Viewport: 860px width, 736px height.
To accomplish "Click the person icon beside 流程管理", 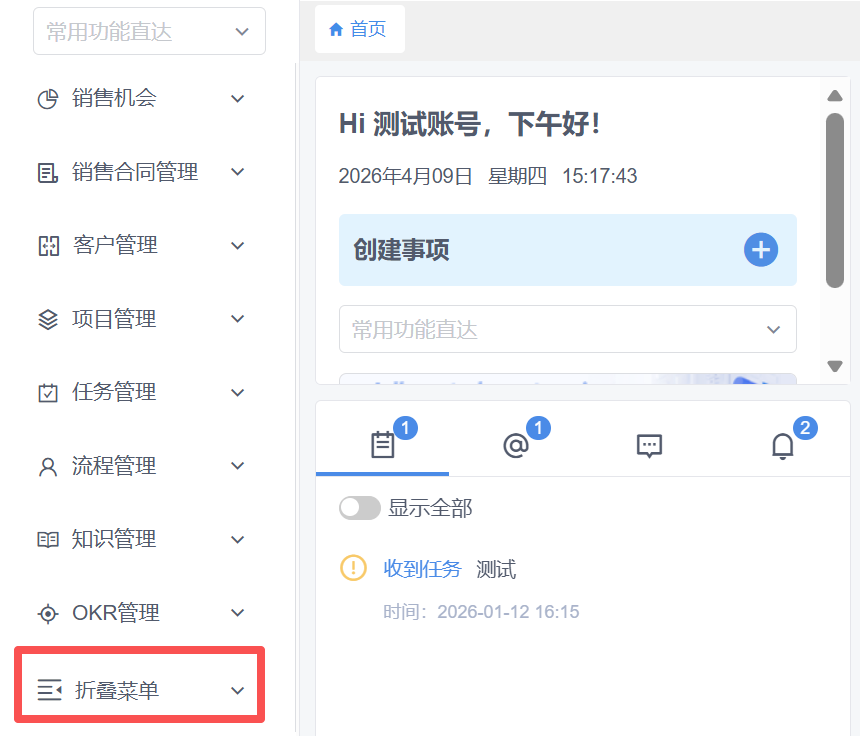I will 48,467.
